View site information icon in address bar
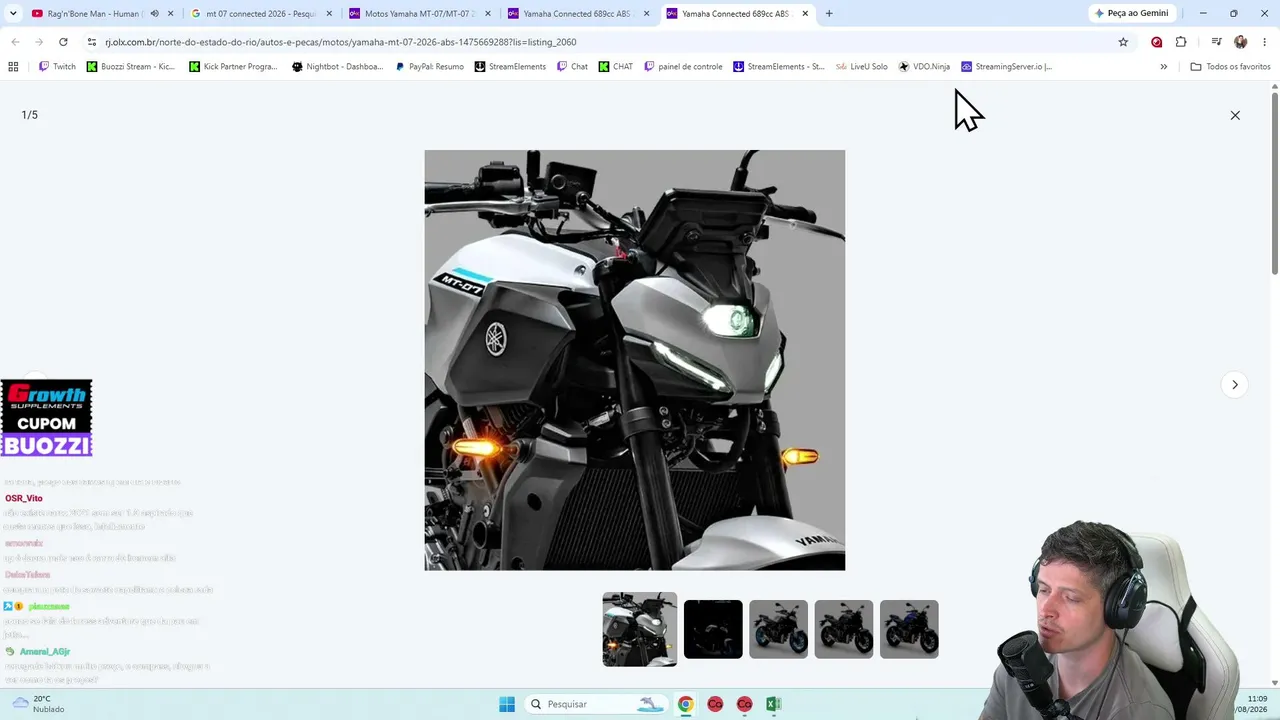Image resolution: width=1280 pixels, height=720 pixels. point(92,42)
